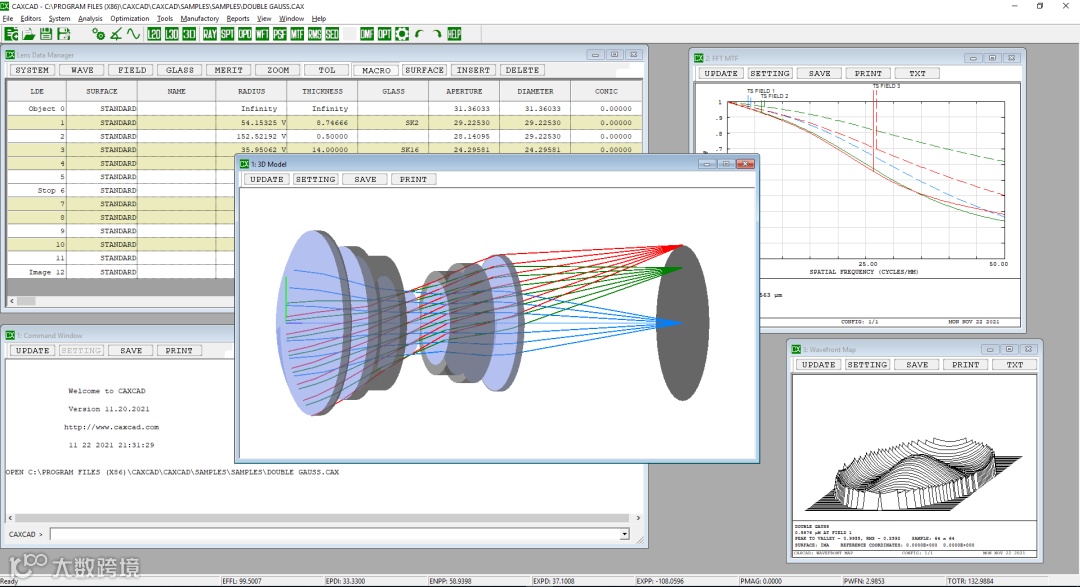Screen dimensions: 1080x587
Task: Click UPDATE in the FFT MTF window
Action: [x=721, y=74]
